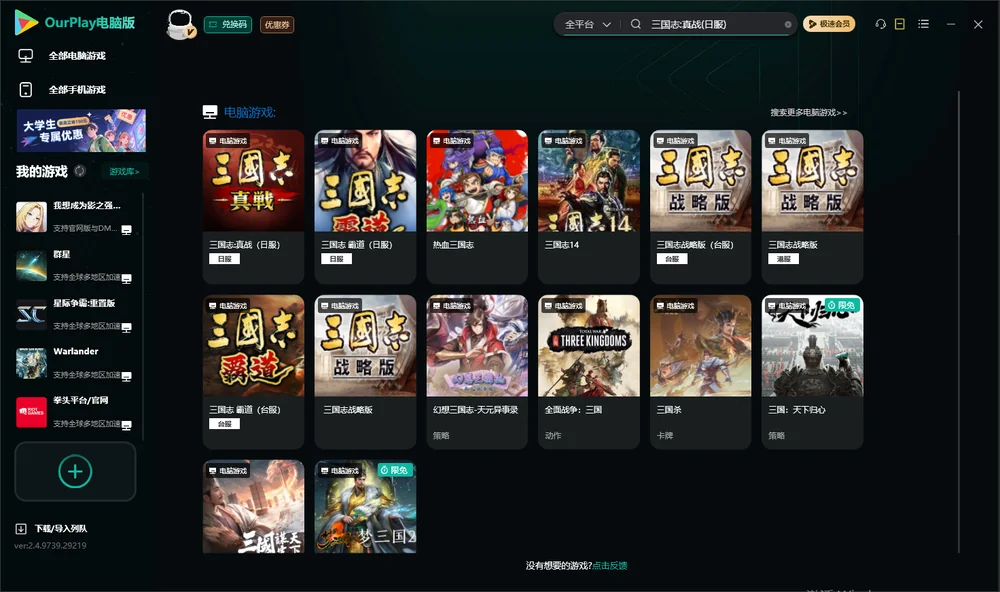Open the 全面战争: 三国 game card
The image size is (1000, 592).
pyautogui.click(x=589, y=372)
